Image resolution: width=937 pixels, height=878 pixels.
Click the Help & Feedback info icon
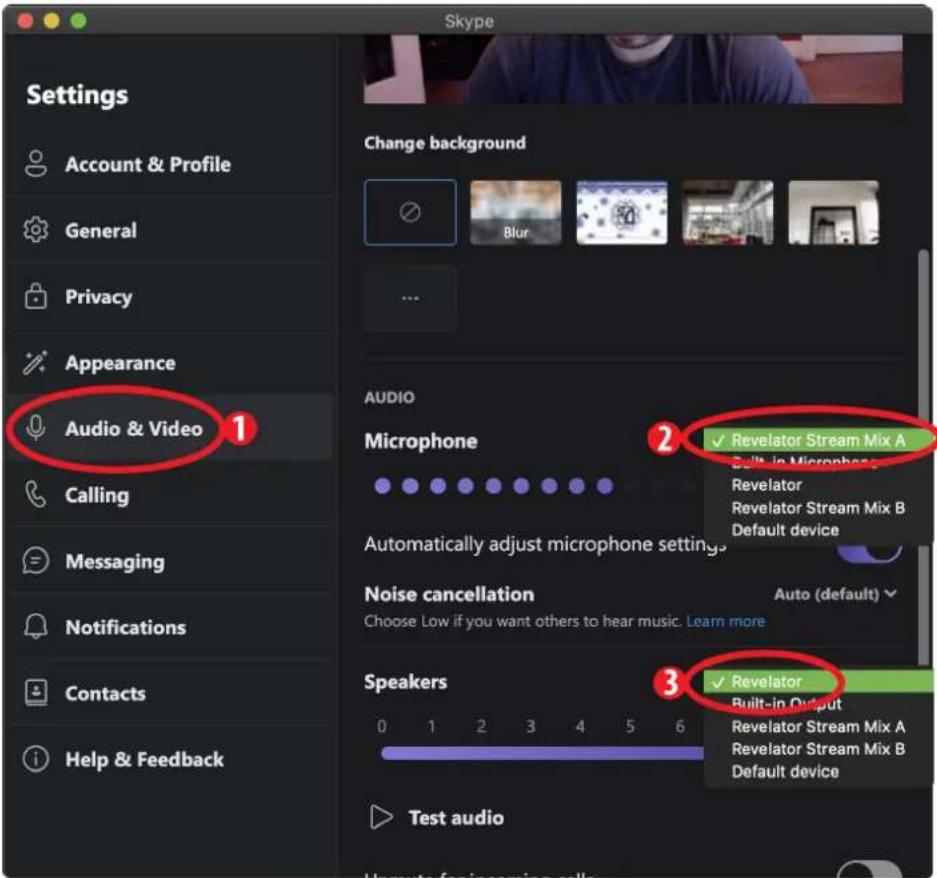tap(36, 759)
